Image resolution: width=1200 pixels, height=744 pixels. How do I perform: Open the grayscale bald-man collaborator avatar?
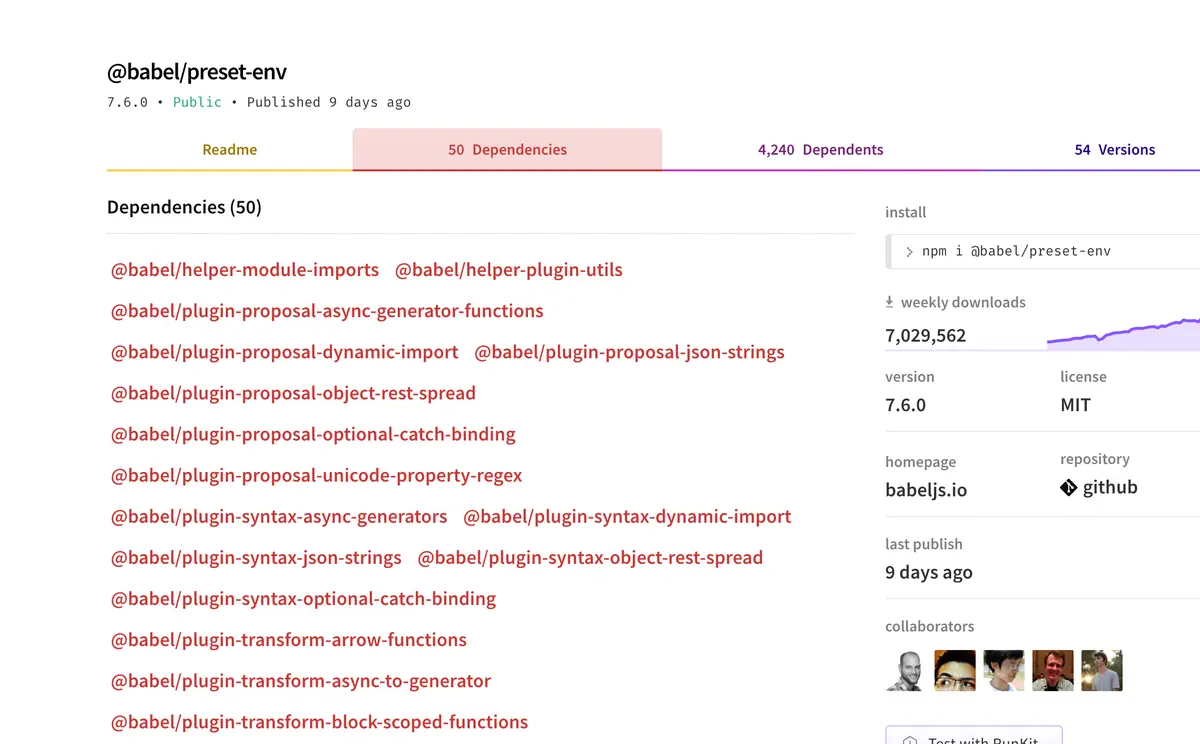click(x=905, y=670)
